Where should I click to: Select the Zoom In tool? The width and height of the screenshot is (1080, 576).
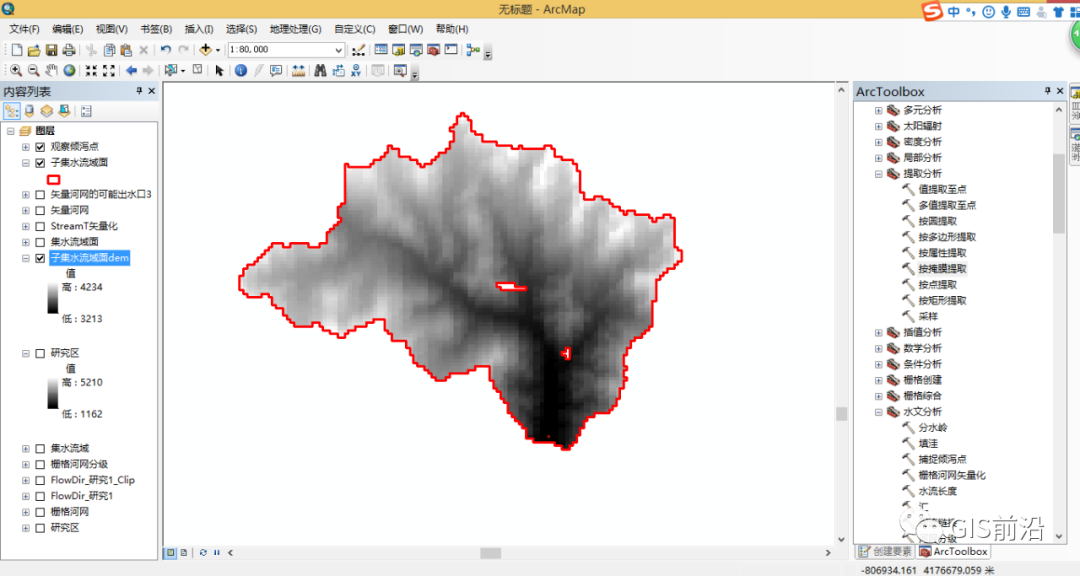[15, 70]
